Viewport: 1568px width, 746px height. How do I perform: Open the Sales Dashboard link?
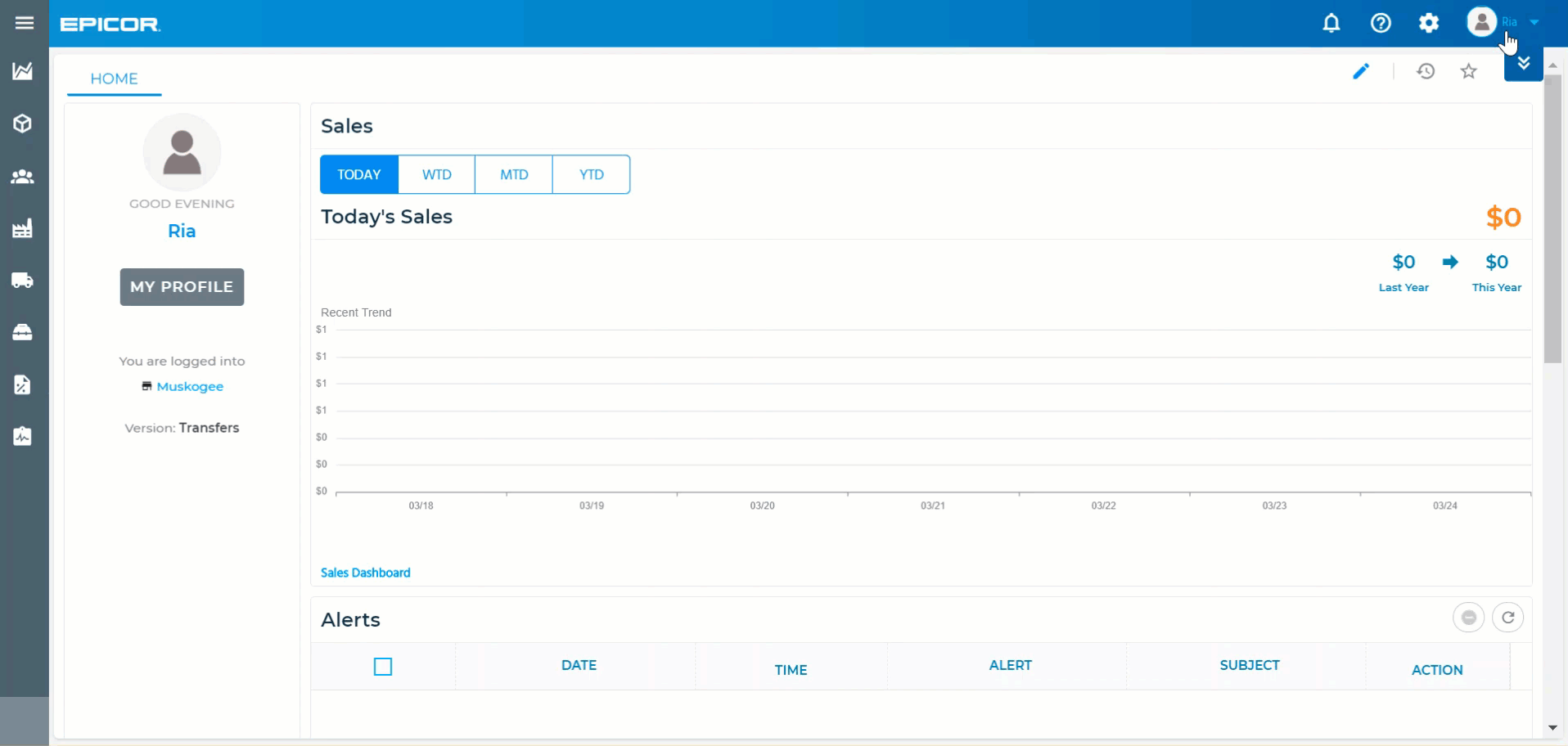[x=365, y=573]
